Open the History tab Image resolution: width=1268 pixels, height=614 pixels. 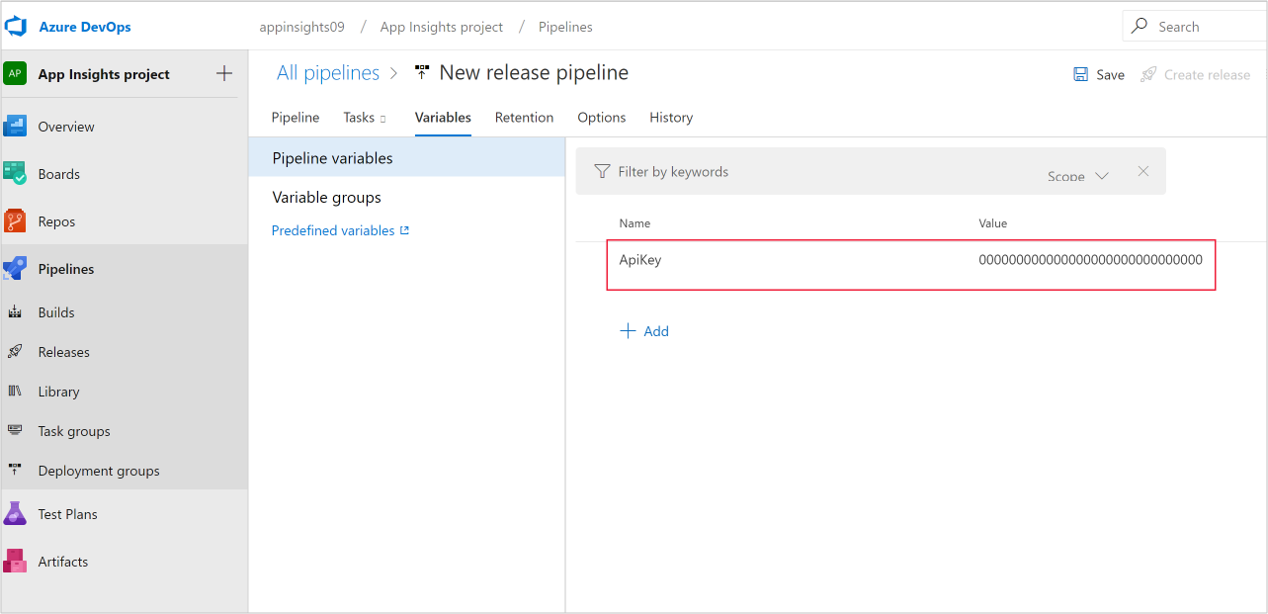pos(671,117)
